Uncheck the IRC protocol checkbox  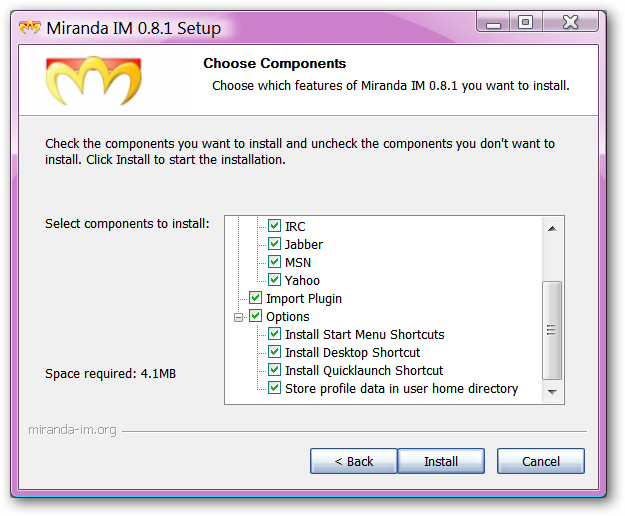click(x=274, y=226)
